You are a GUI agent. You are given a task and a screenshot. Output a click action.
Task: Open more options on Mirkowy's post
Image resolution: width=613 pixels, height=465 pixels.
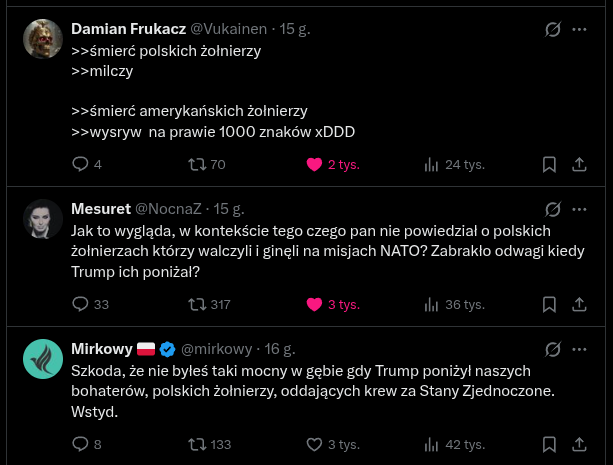click(x=579, y=349)
